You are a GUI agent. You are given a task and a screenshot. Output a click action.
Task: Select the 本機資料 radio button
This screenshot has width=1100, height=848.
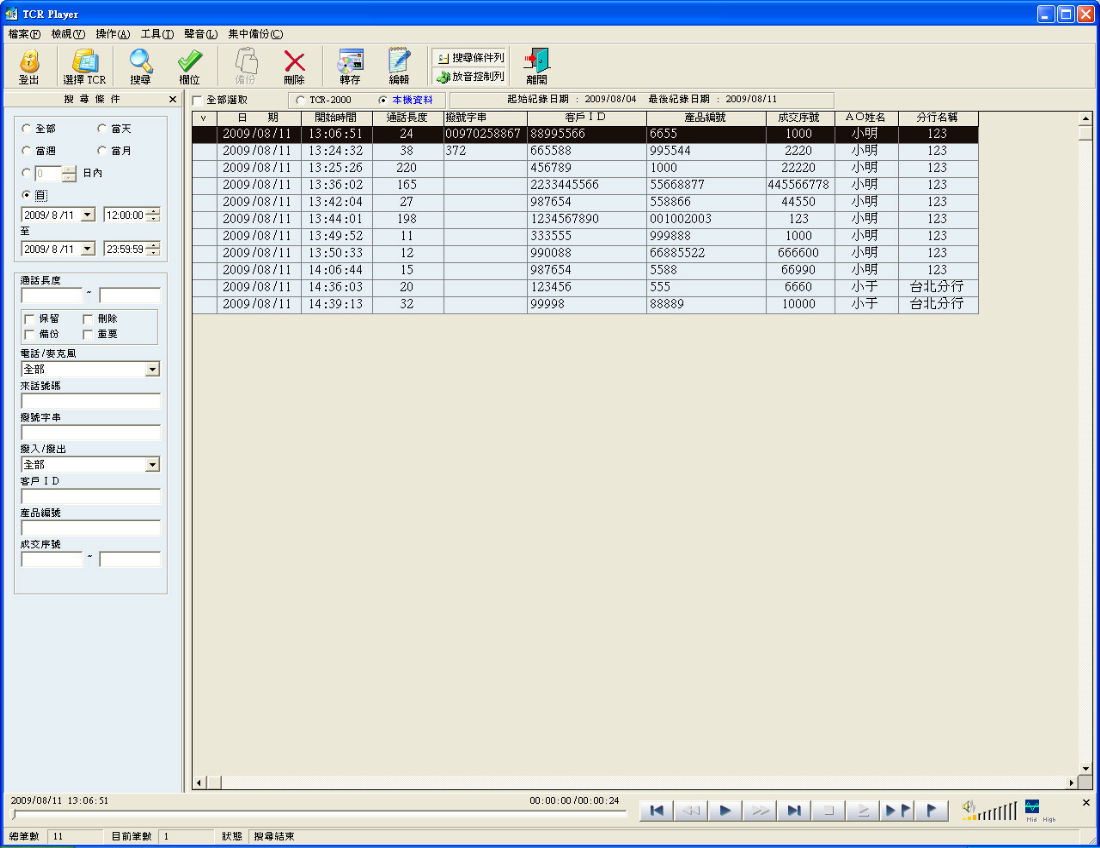point(382,100)
